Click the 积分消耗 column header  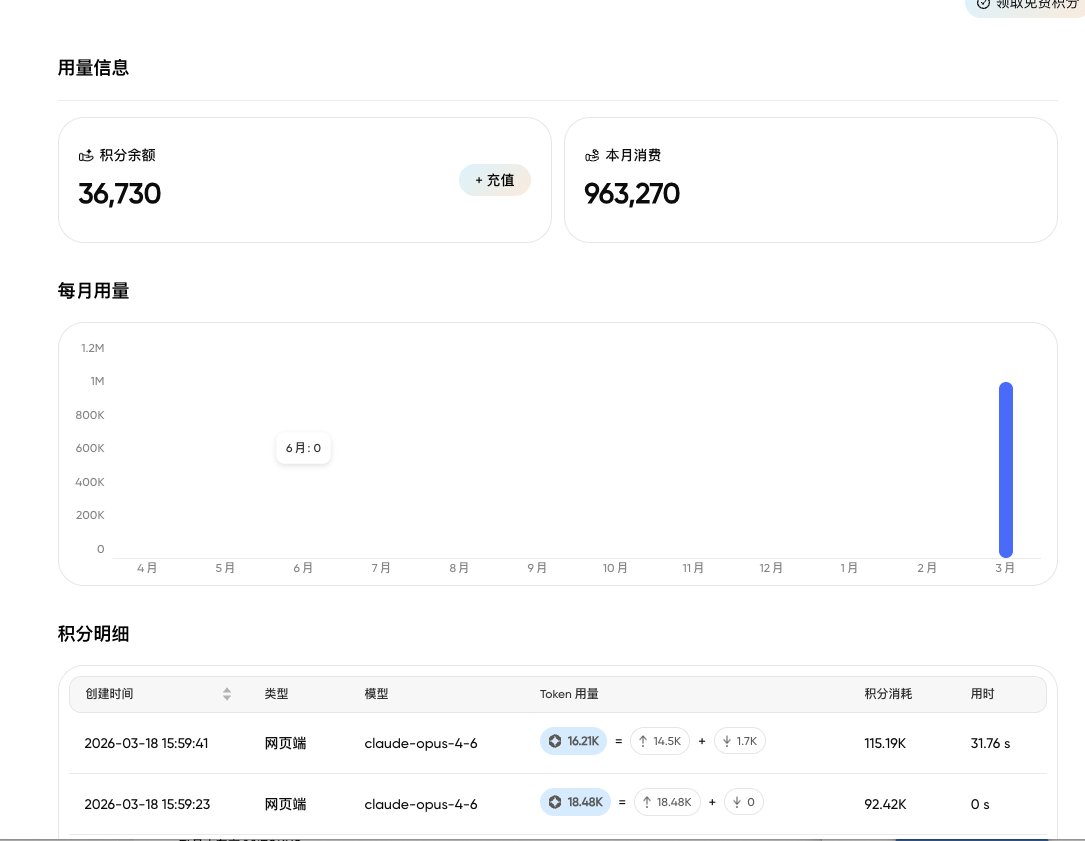888,694
